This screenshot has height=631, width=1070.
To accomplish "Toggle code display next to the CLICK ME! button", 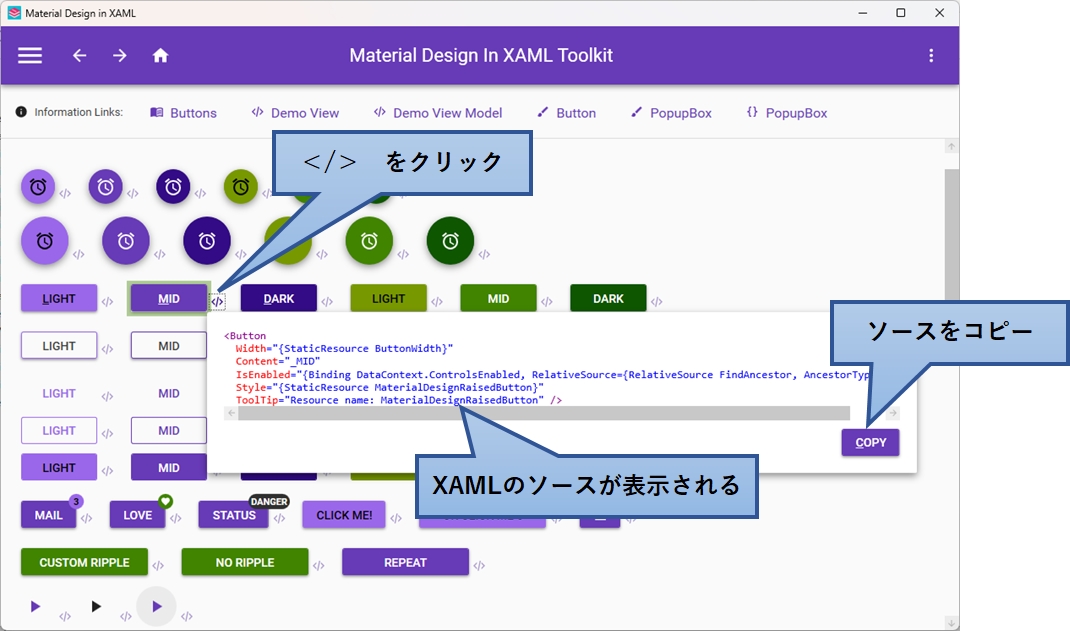I will coord(394,516).
